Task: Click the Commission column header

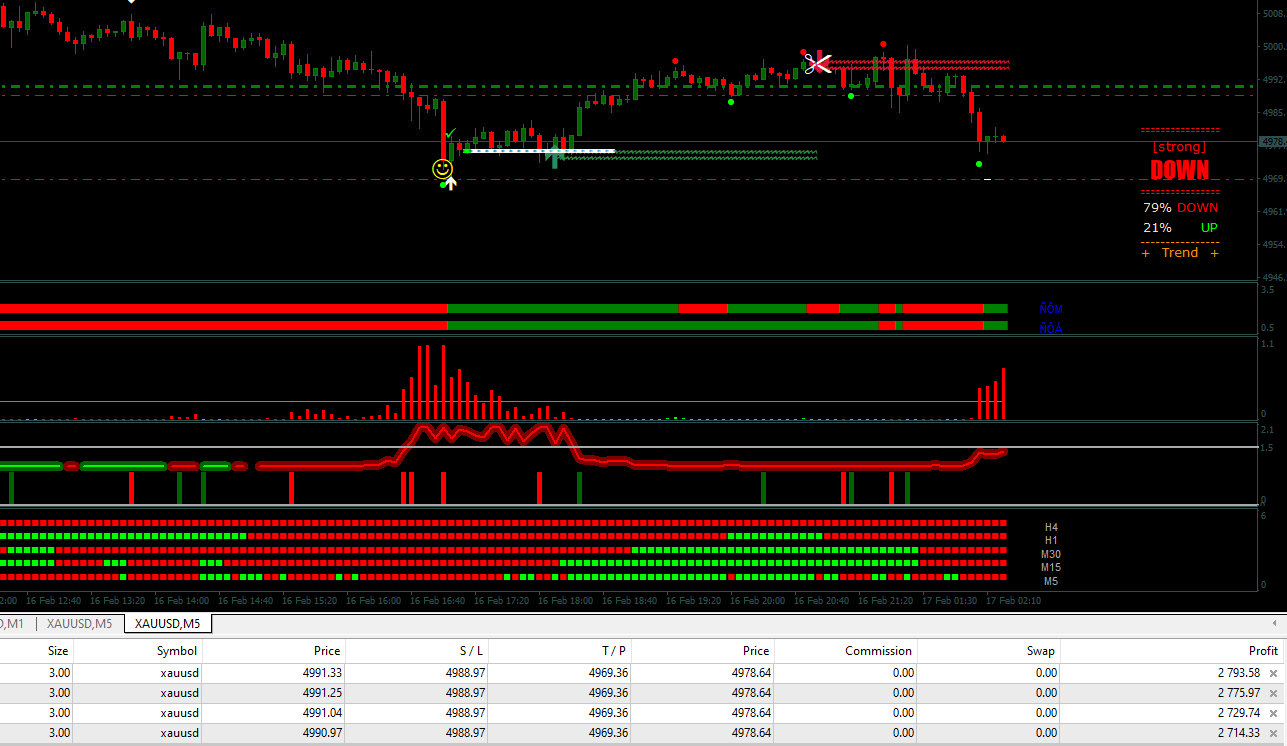Action: pos(878,651)
